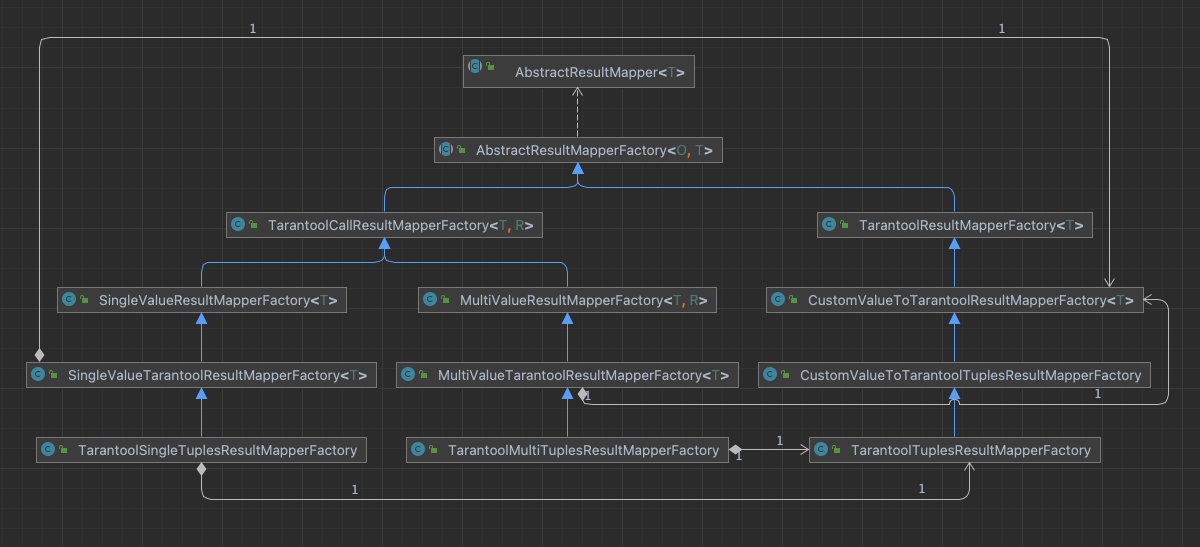Click the green visibility lock icon on CustomValueToTarantoolTuplesResultMapperFactory

click(x=786, y=376)
